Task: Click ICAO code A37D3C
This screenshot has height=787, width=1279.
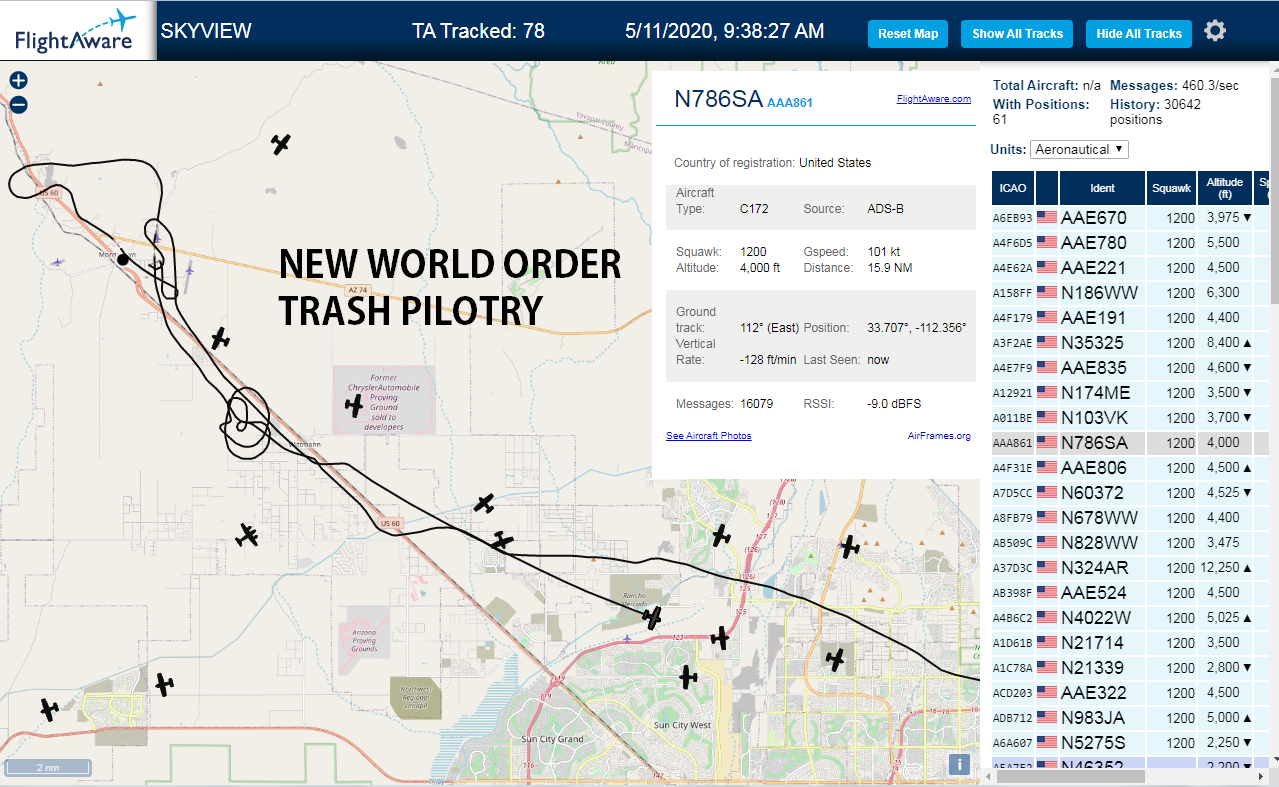Action: [x=1012, y=568]
